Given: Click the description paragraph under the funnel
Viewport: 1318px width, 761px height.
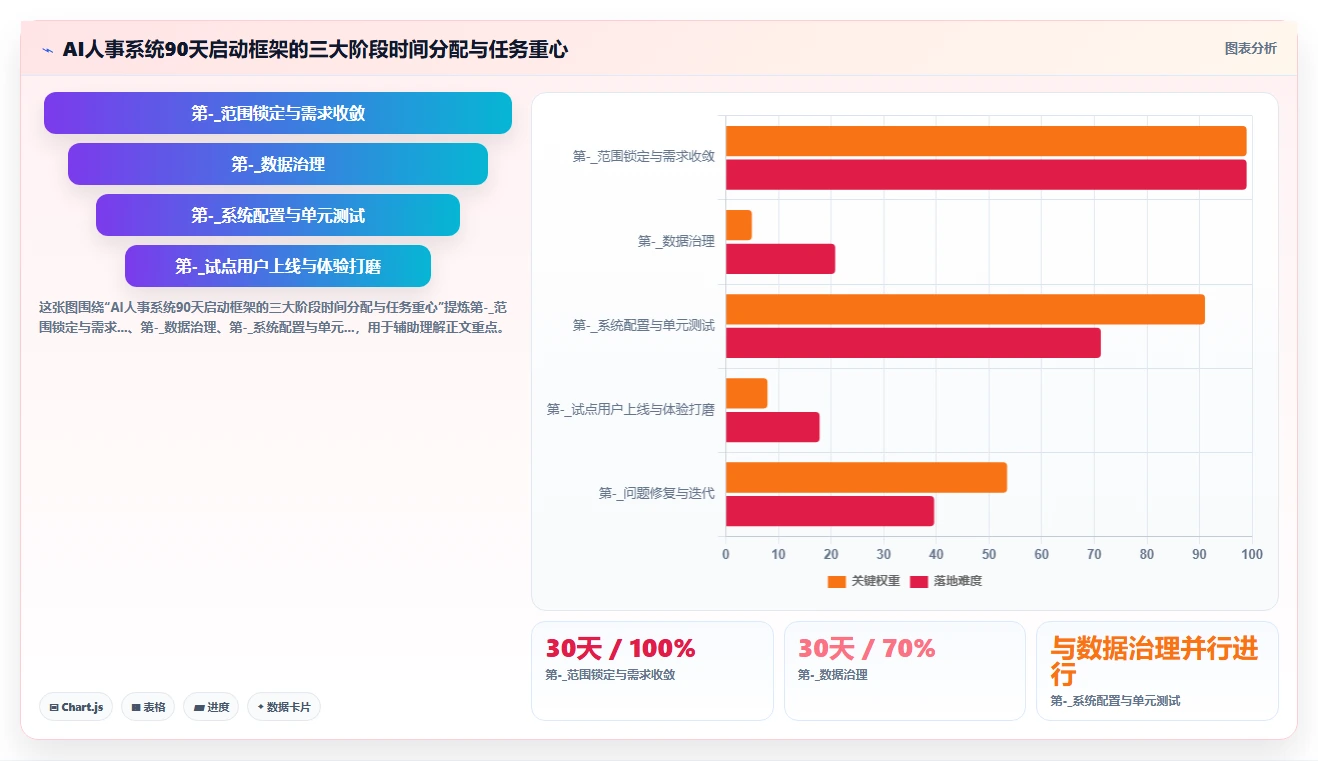Looking at the screenshot, I should click(273, 317).
